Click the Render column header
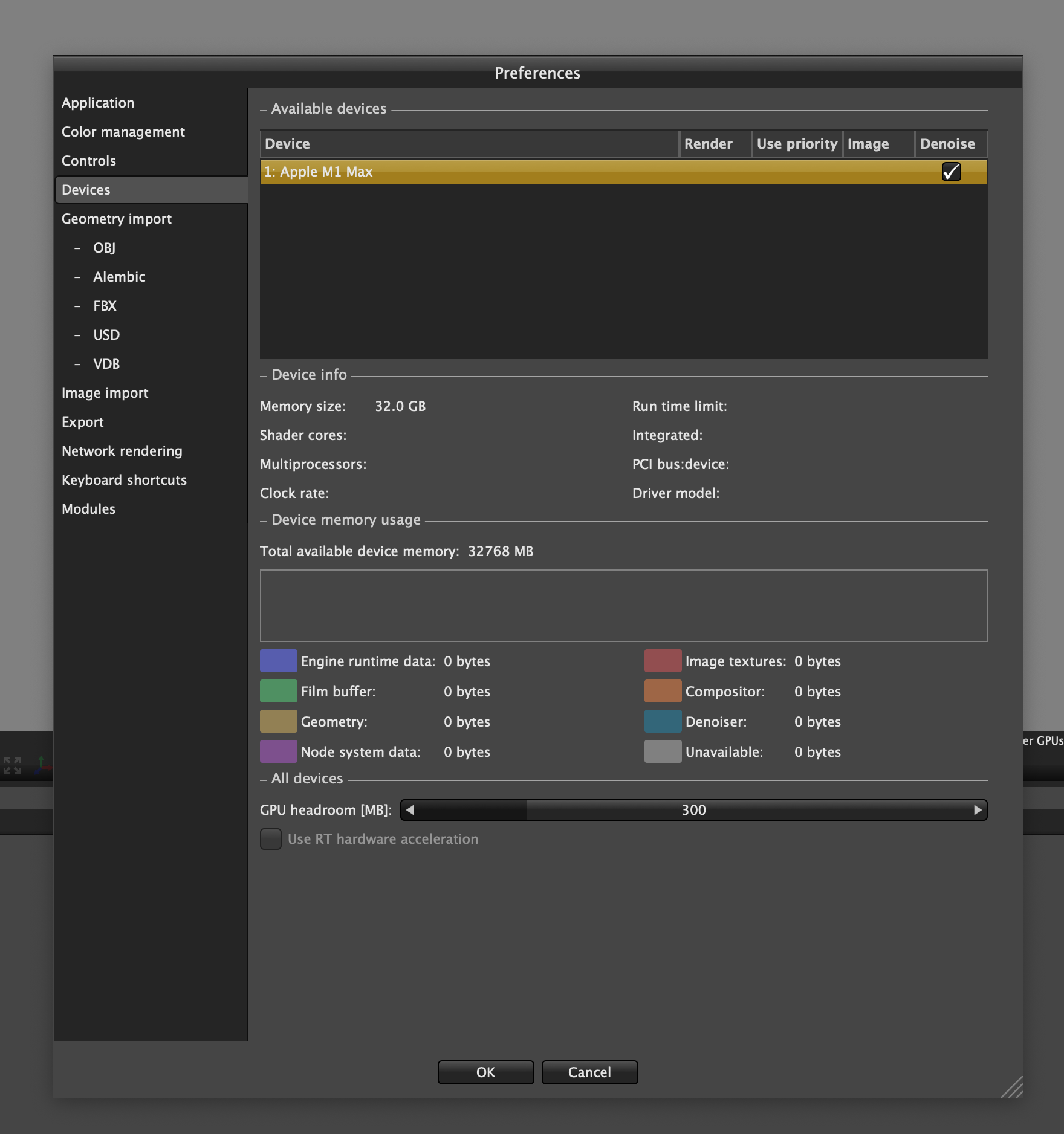Viewport: 1064px width, 1134px height. pyautogui.click(x=715, y=144)
